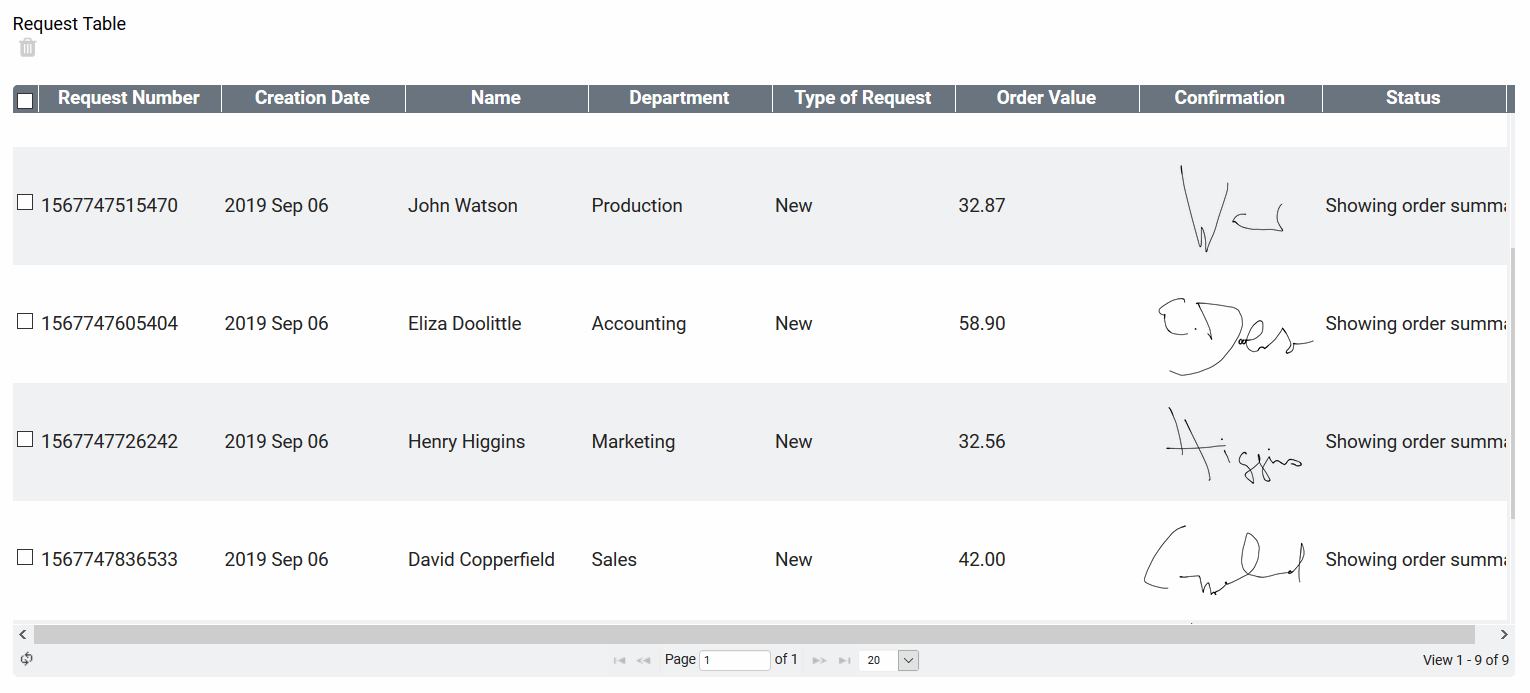The width and height of the screenshot is (1530, 693).
Task: Click the Department column header
Action: pos(679,98)
